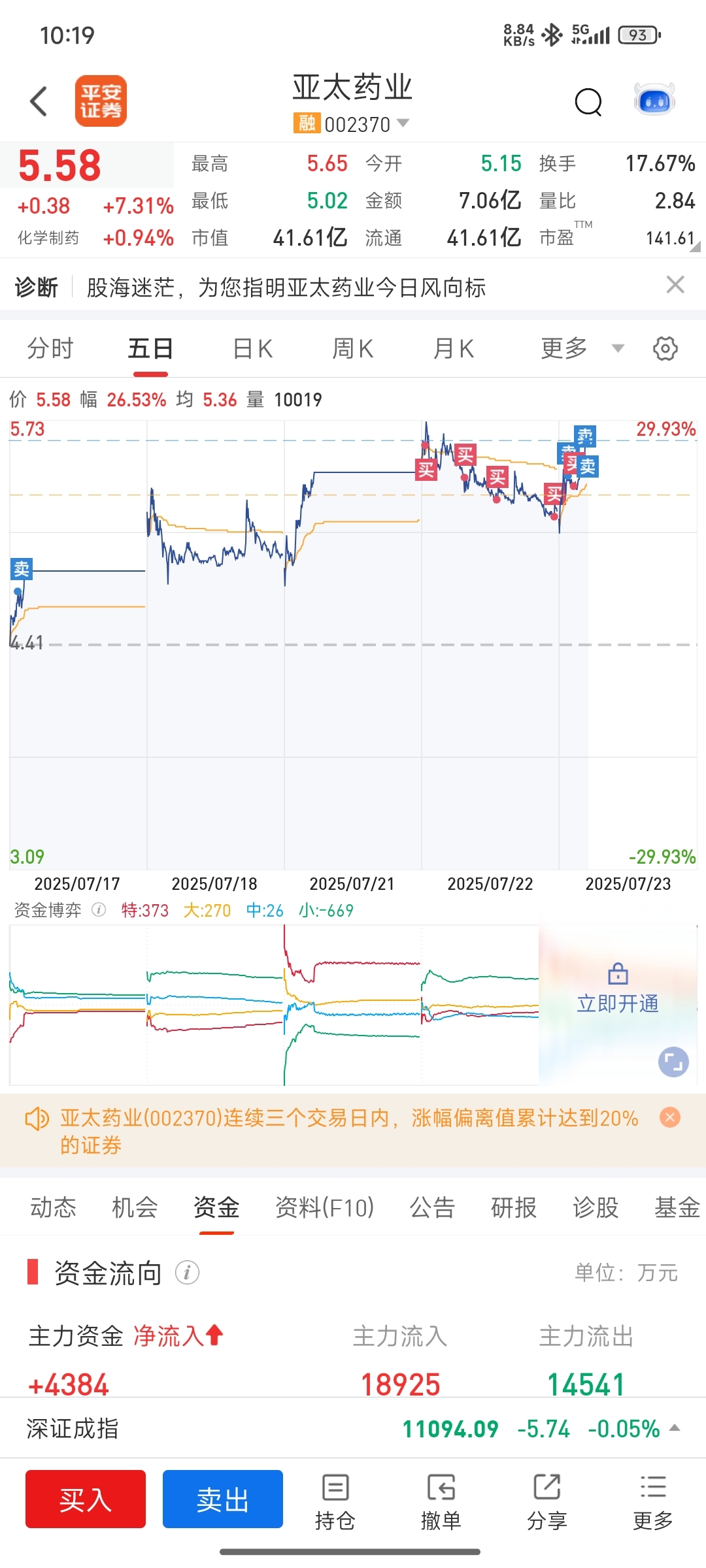
Task: Expand the stock code 002370 dropdown
Action: point(403,123)
